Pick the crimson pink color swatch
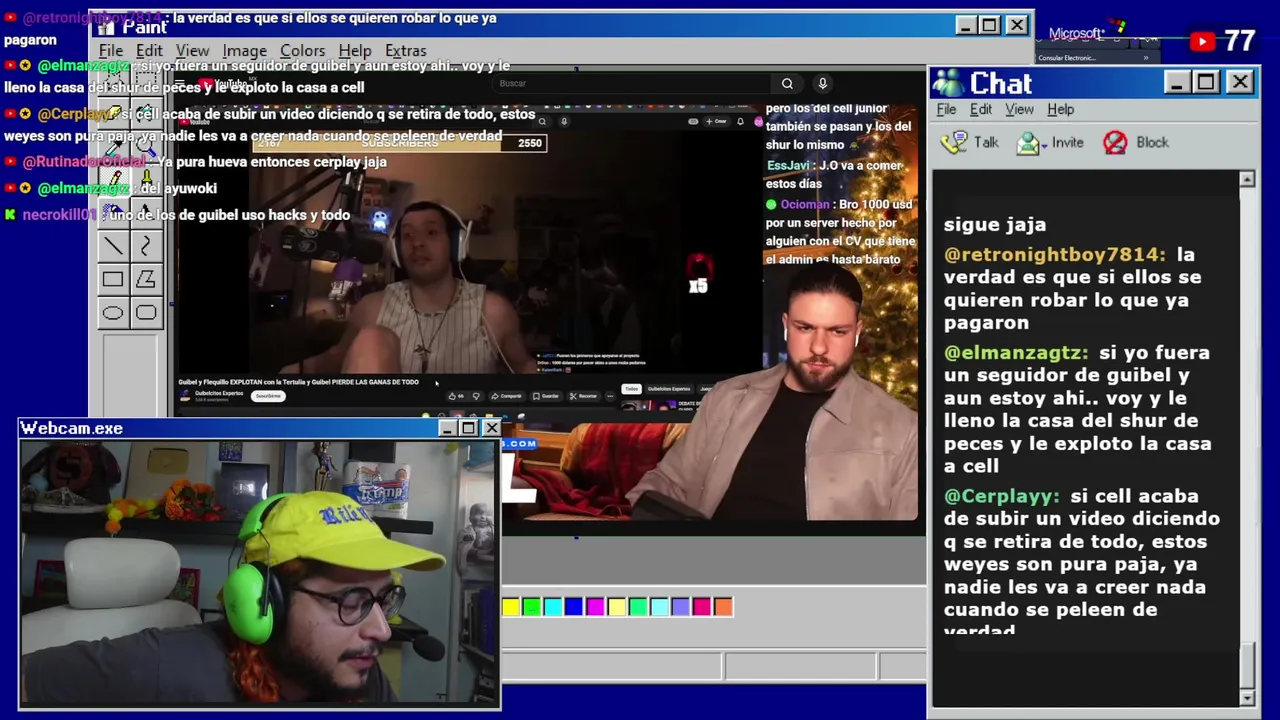Screen dimensions: 1280x720 point(702,606)
